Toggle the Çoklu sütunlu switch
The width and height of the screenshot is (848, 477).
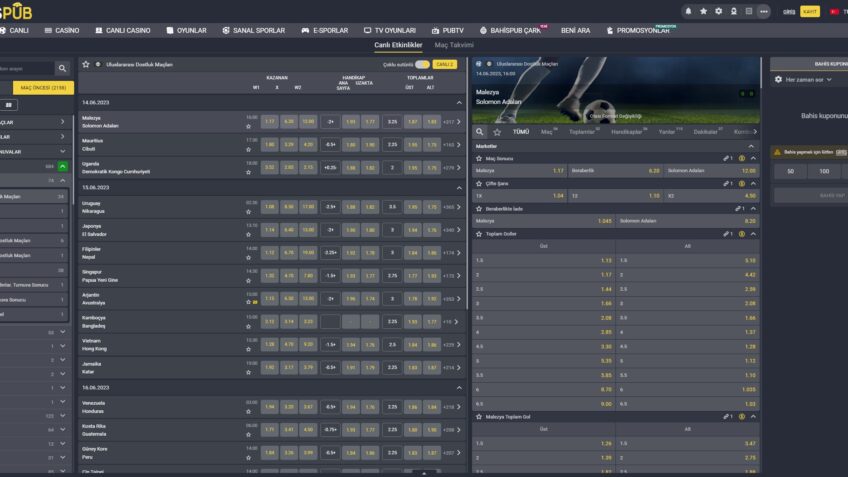(422, 64)
